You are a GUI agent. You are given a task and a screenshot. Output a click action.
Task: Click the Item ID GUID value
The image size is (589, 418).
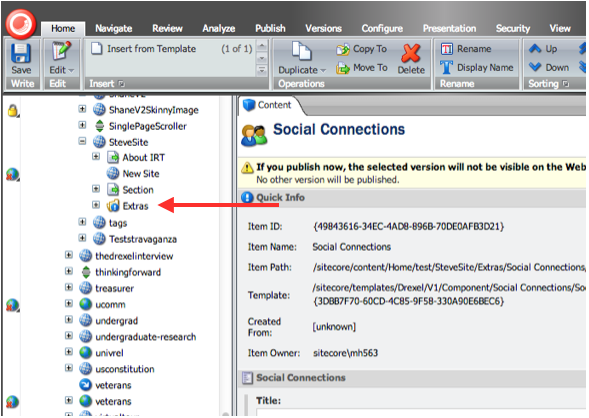(408, 226)
